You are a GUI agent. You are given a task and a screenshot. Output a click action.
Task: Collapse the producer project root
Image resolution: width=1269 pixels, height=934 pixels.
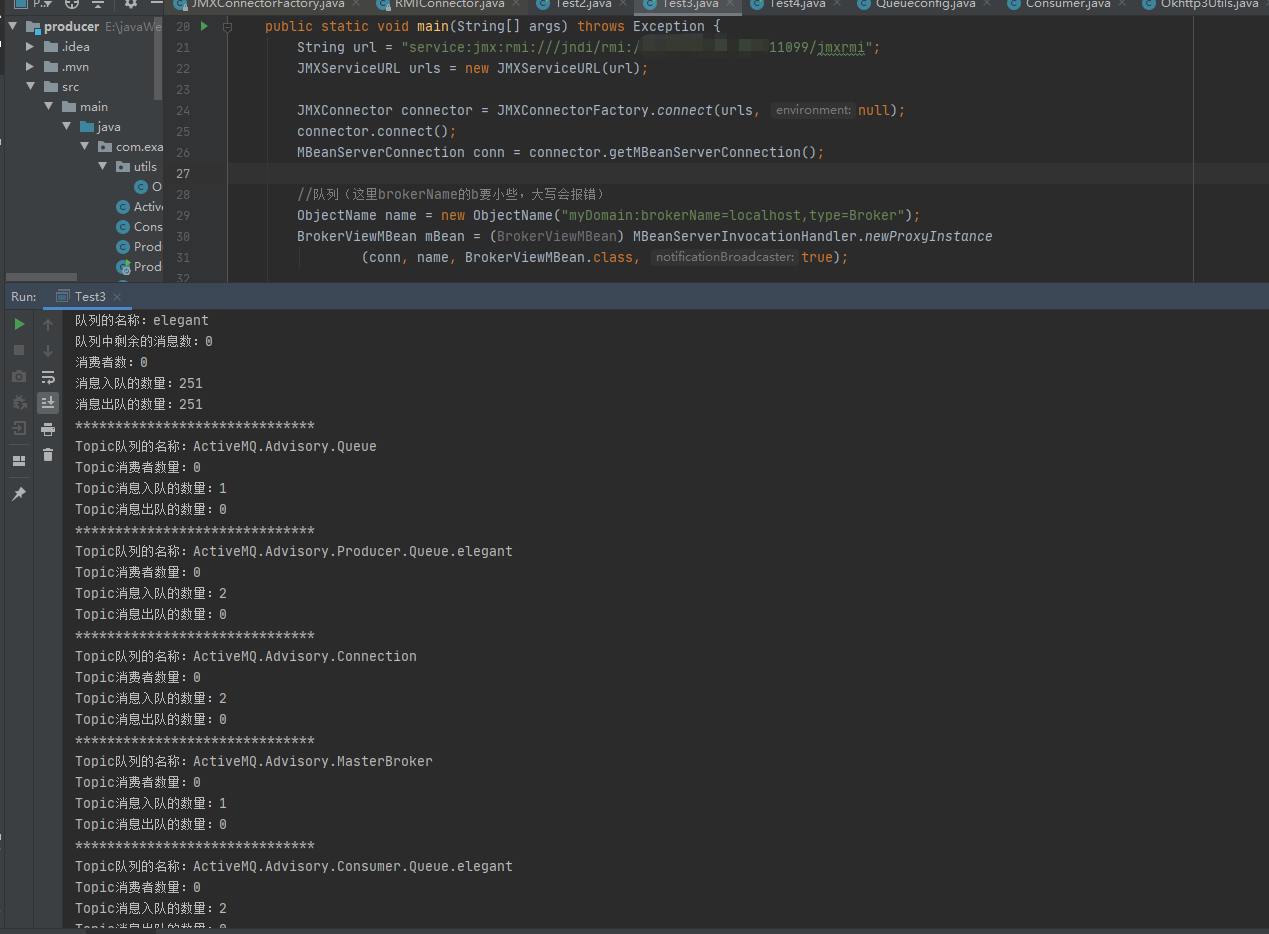pos(13,26)
